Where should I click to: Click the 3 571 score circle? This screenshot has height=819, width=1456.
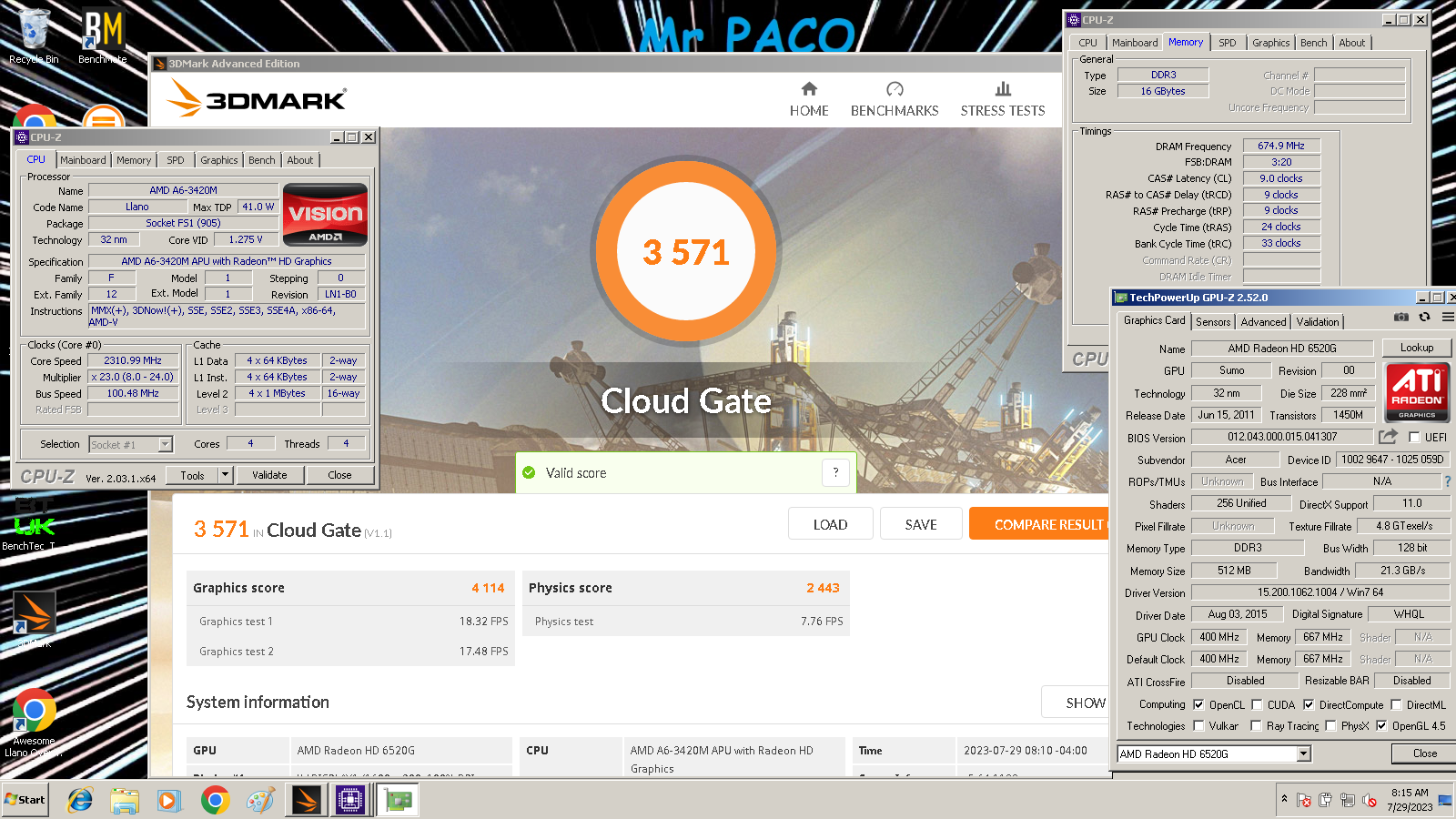click(686, 252)
